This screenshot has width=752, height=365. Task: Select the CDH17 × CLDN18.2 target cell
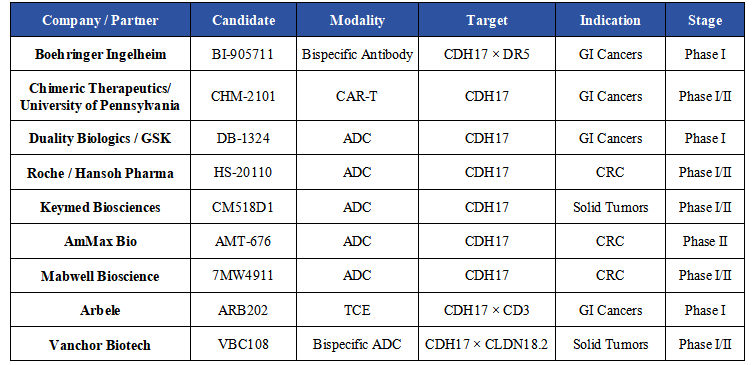point(487,344)
